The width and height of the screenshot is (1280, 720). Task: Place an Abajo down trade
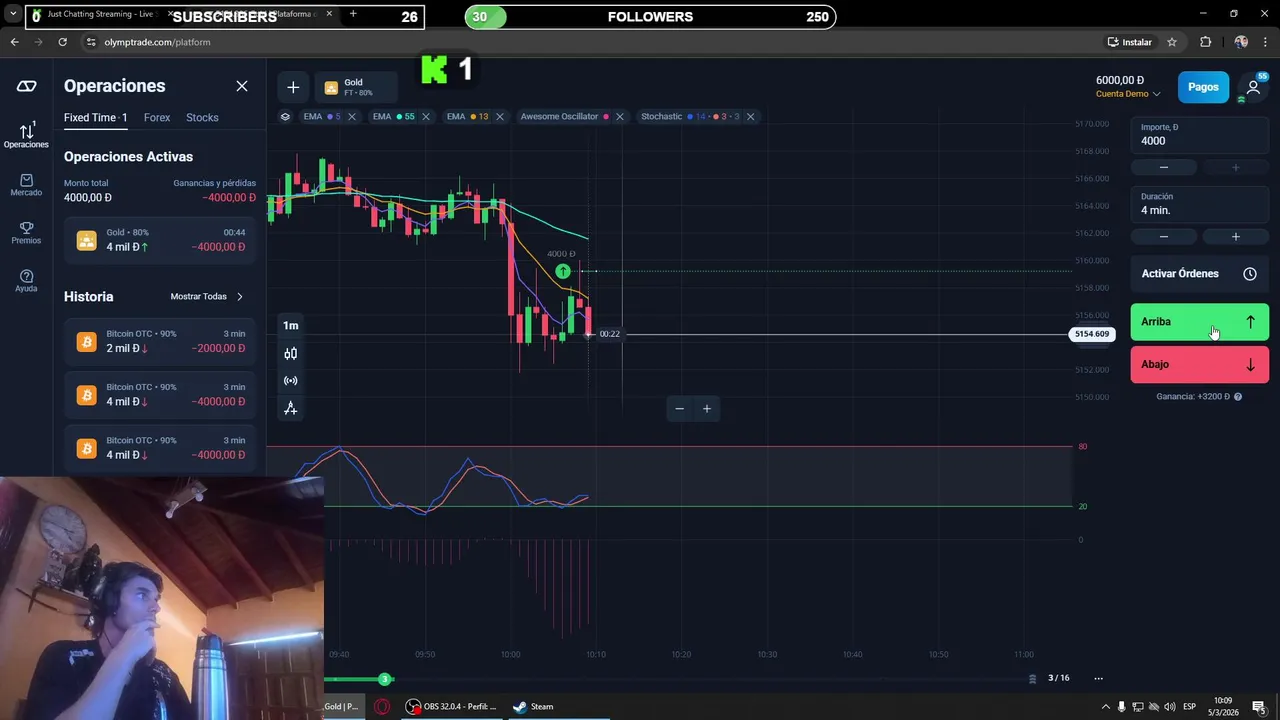(1200, 364)
